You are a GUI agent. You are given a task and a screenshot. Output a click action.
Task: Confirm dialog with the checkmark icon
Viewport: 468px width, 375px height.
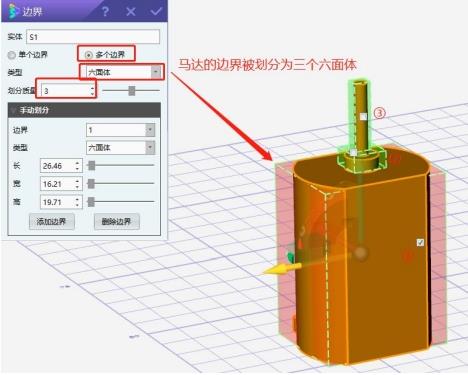(x=156, y=12)
